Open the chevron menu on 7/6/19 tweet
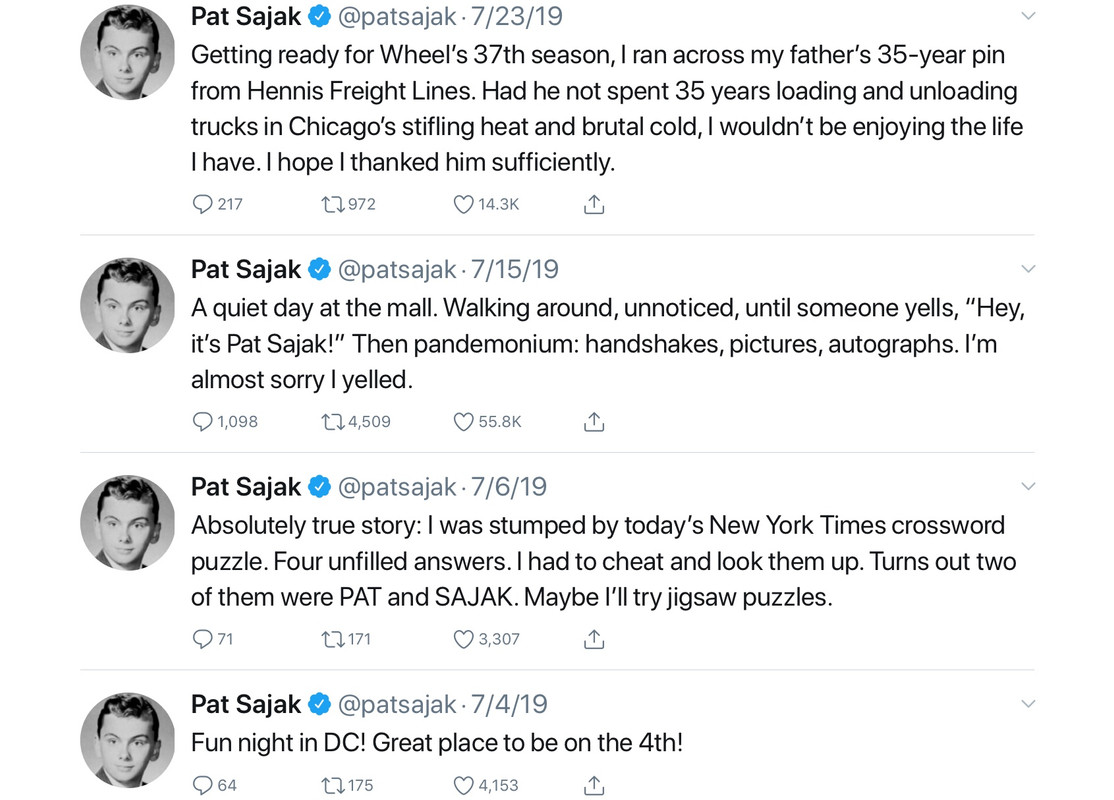The height and width of the screenshot is (800, 1114). click(1028, 487)
